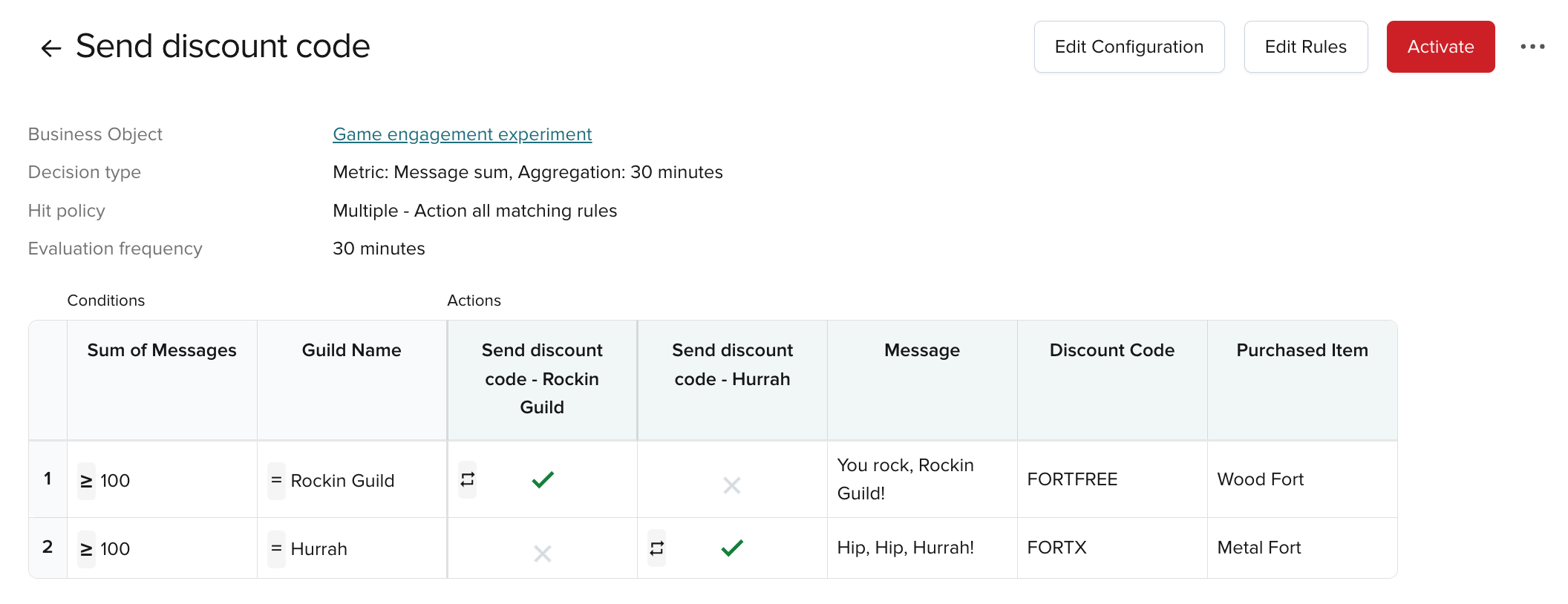Click the = operator next to Rockin Guild
Viewport: 1568px width, 604px height.
tap(276, 481)
